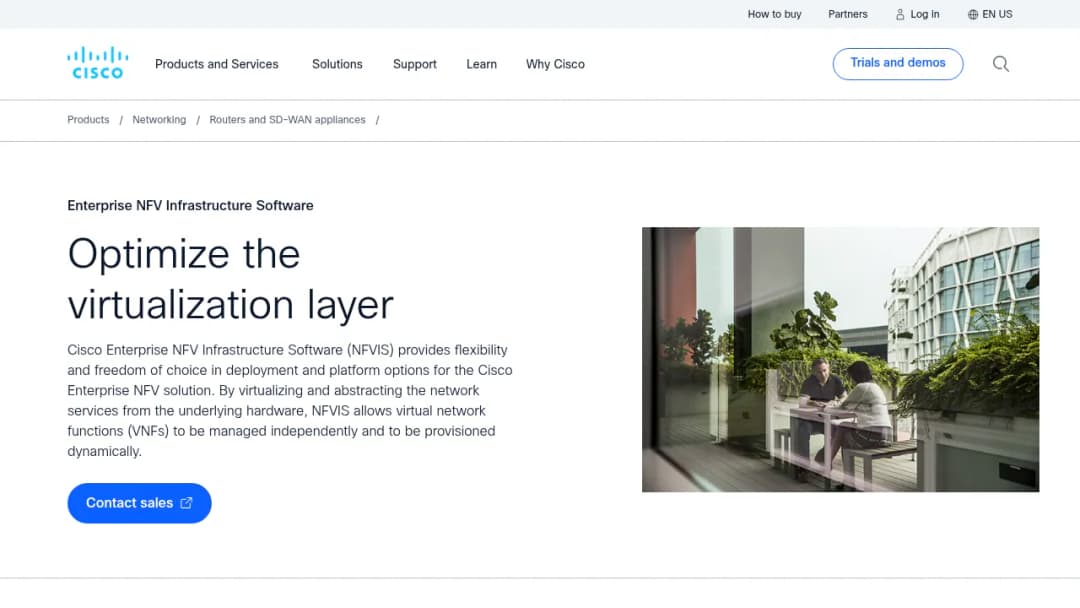The image size is (1080, 608).
Task: Click the user icon beside Log in
Action: click(x=900, y=14)
